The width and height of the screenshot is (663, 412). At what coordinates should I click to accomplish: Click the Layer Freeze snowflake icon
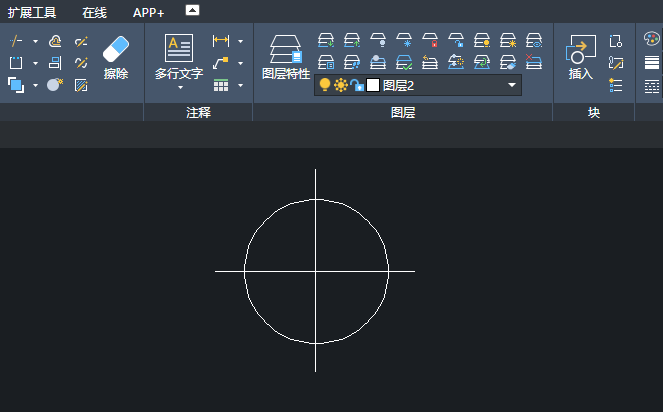404,40
